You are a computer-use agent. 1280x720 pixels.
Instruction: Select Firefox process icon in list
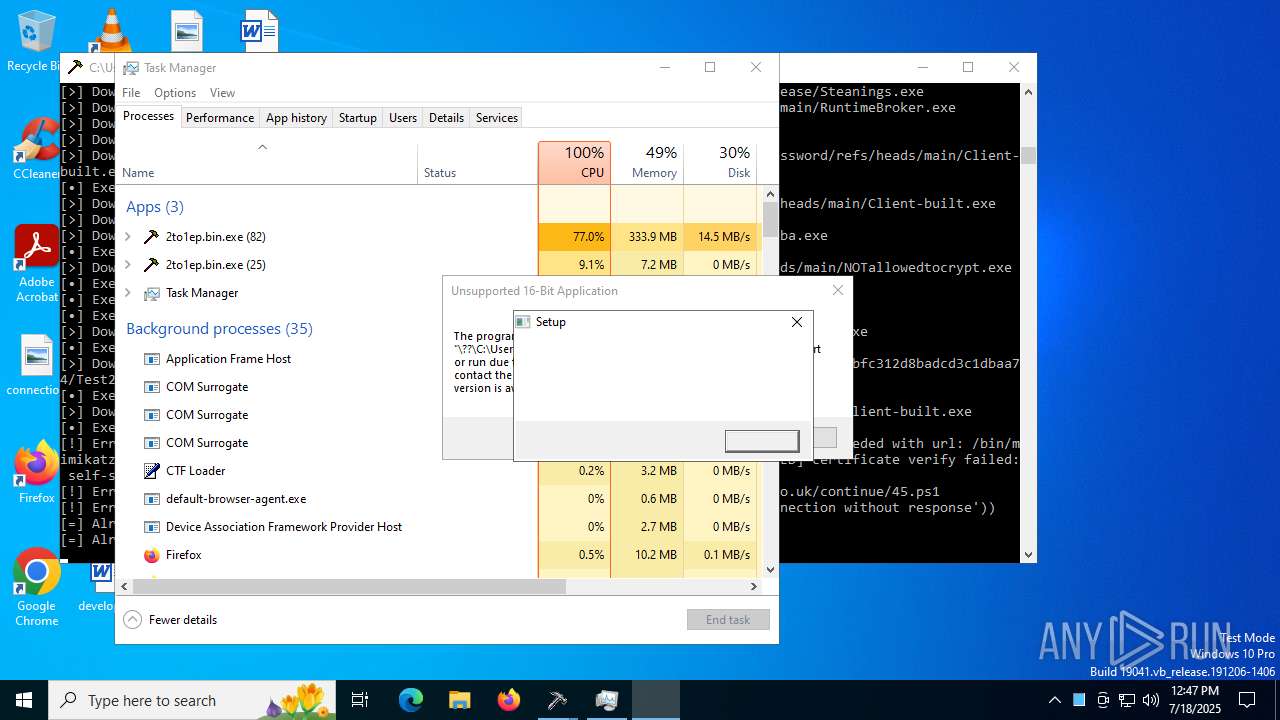[x=151, y=554]
